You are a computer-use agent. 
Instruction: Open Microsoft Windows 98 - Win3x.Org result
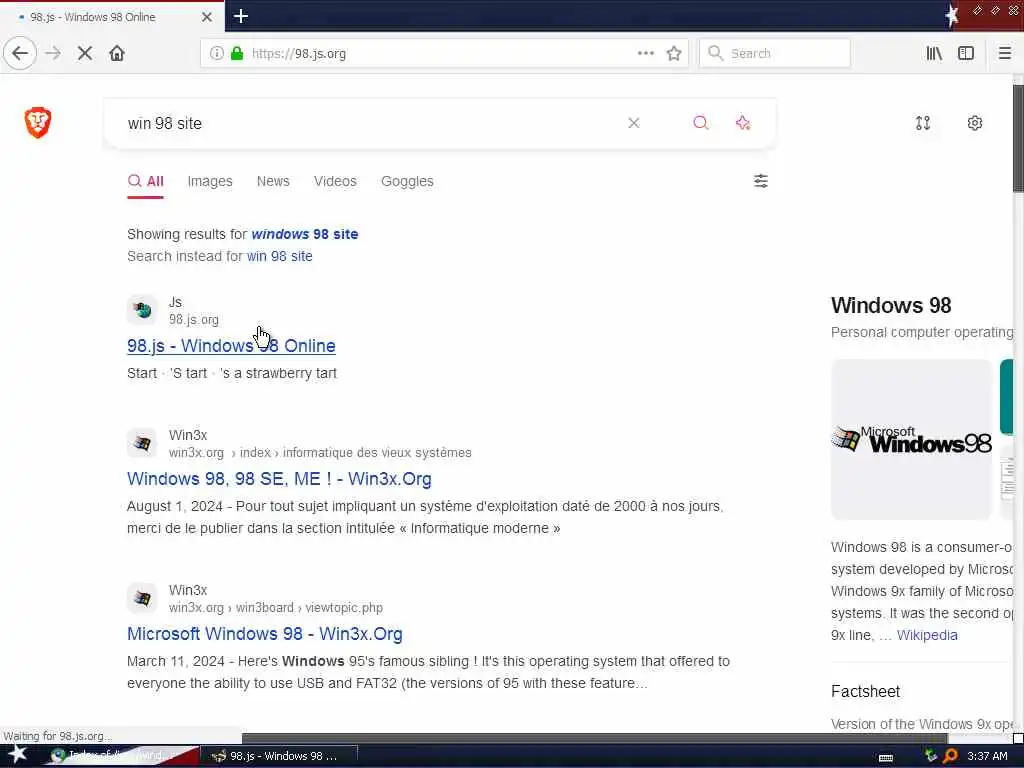[x=264, y=633]
